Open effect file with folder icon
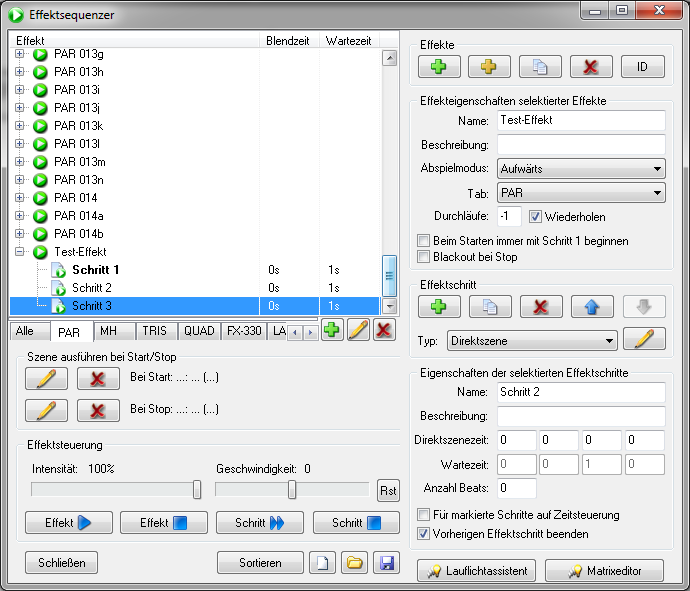Image resolution: width=690 pixels, height=591 pixels. [354, 563]
